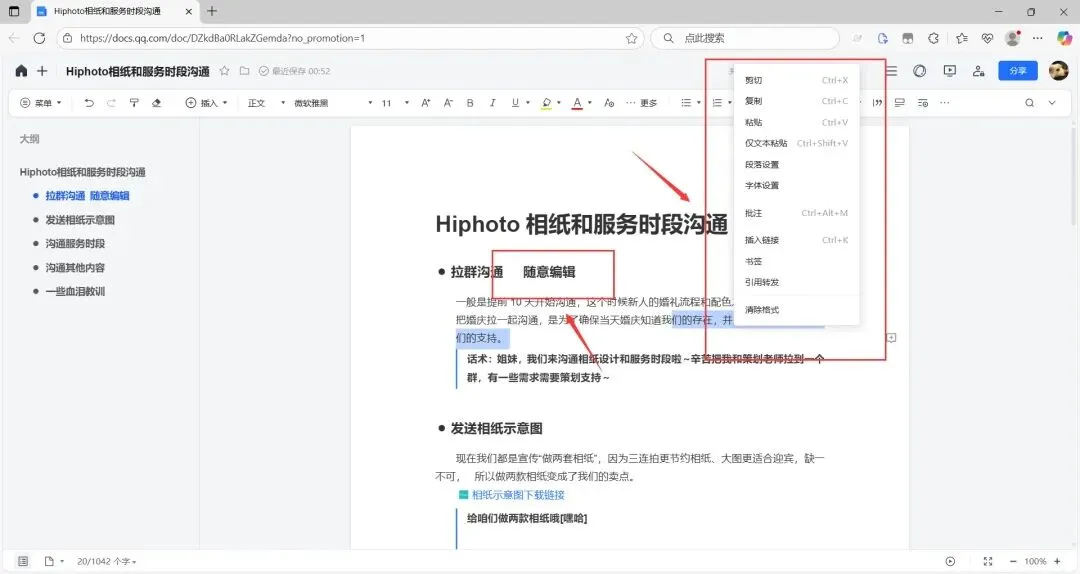Screen dimensions: 1080x574
Task: Open the three-line menu icon in header
Action: click(892, 71)
